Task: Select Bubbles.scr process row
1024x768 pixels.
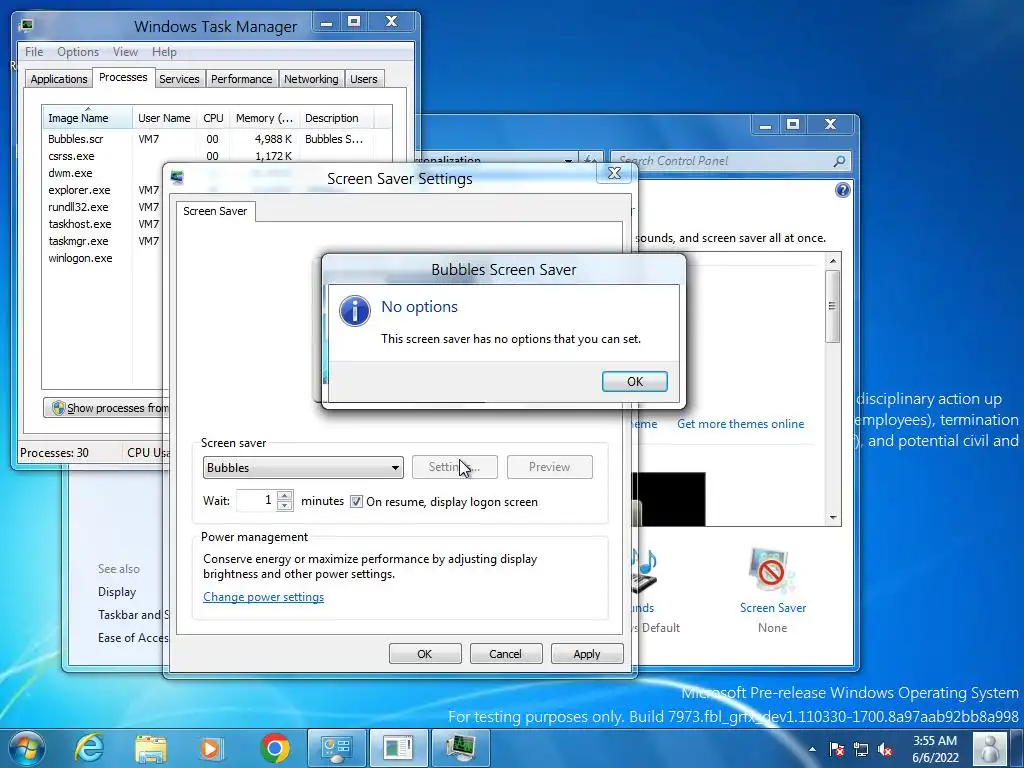Action: [217, 139]
